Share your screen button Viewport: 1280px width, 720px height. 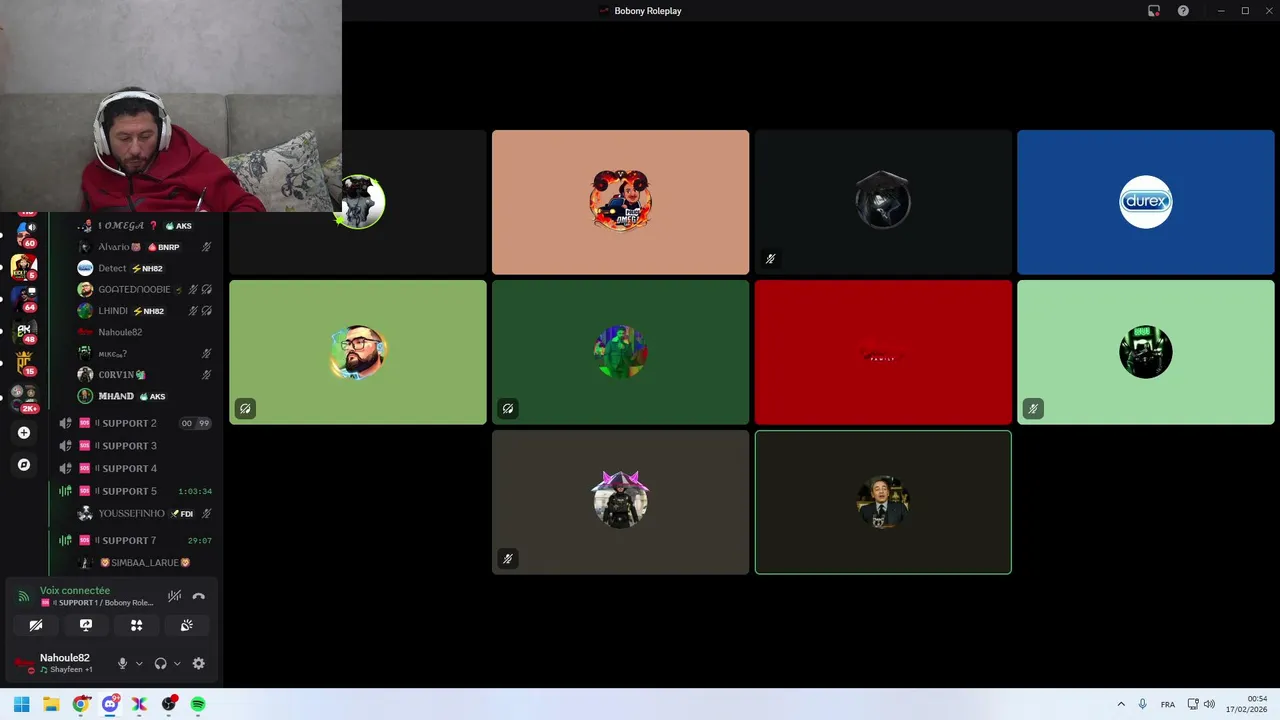click(86, 625)
